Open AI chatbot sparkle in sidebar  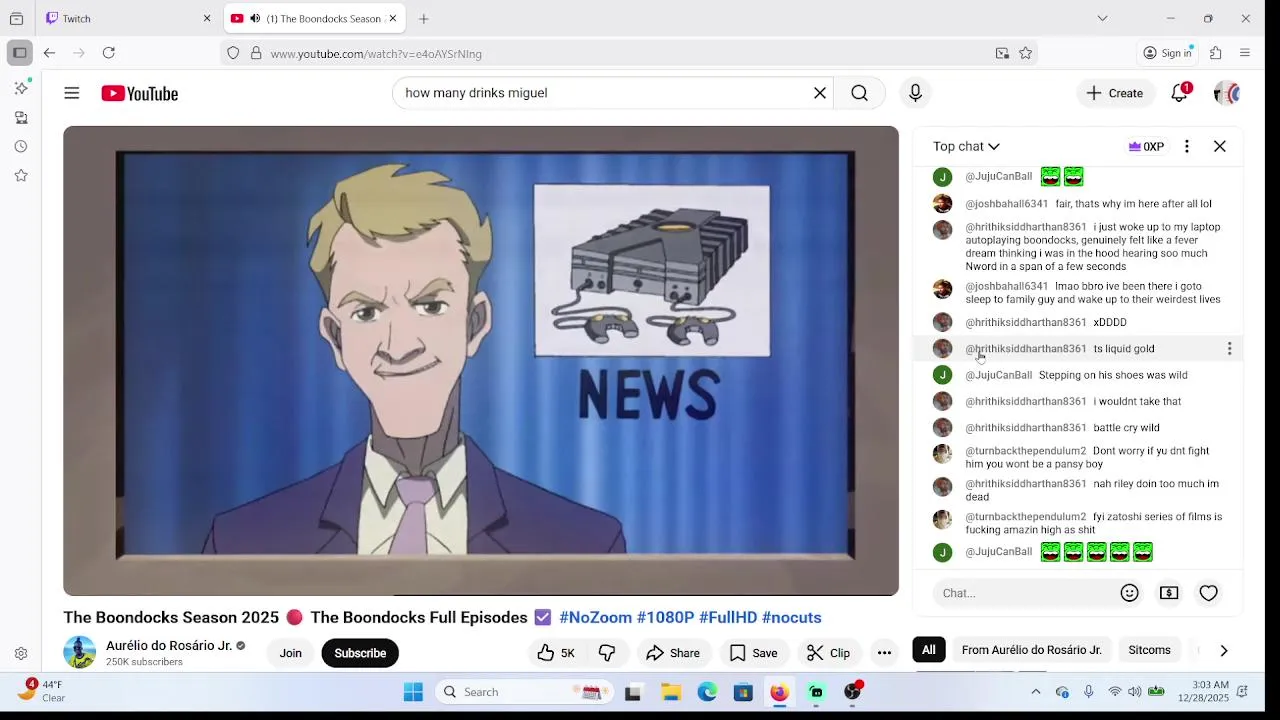(x=21, y=88)
